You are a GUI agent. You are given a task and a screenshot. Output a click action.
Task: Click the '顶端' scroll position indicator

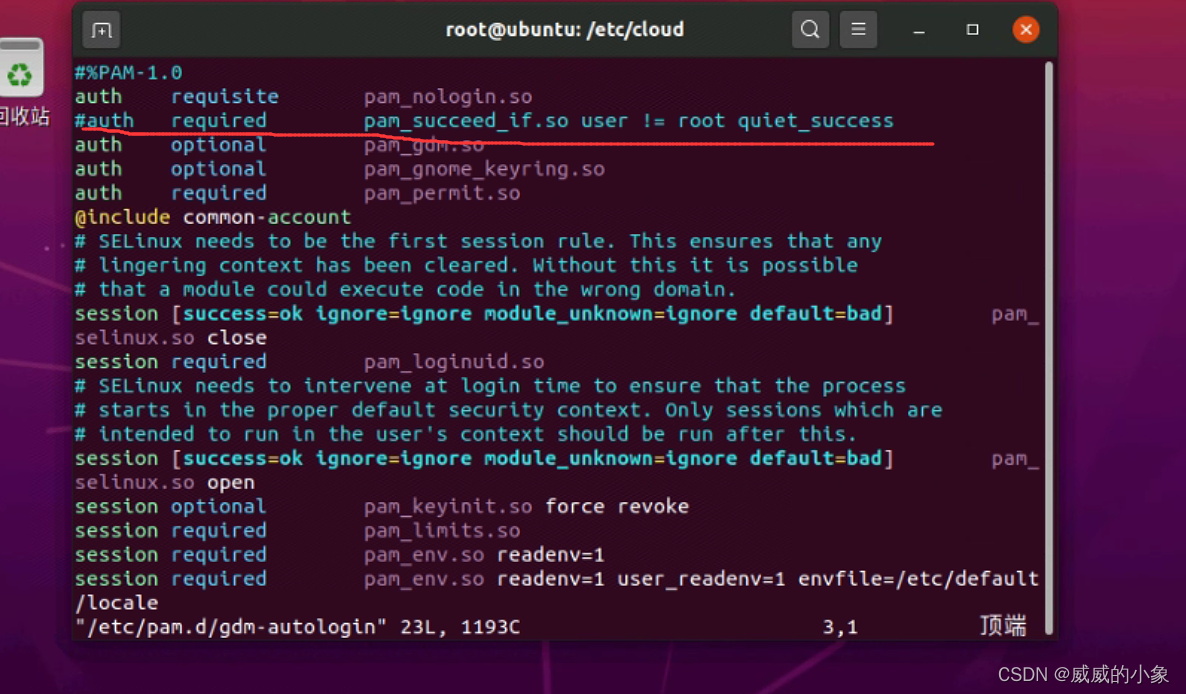[1003, 626]
